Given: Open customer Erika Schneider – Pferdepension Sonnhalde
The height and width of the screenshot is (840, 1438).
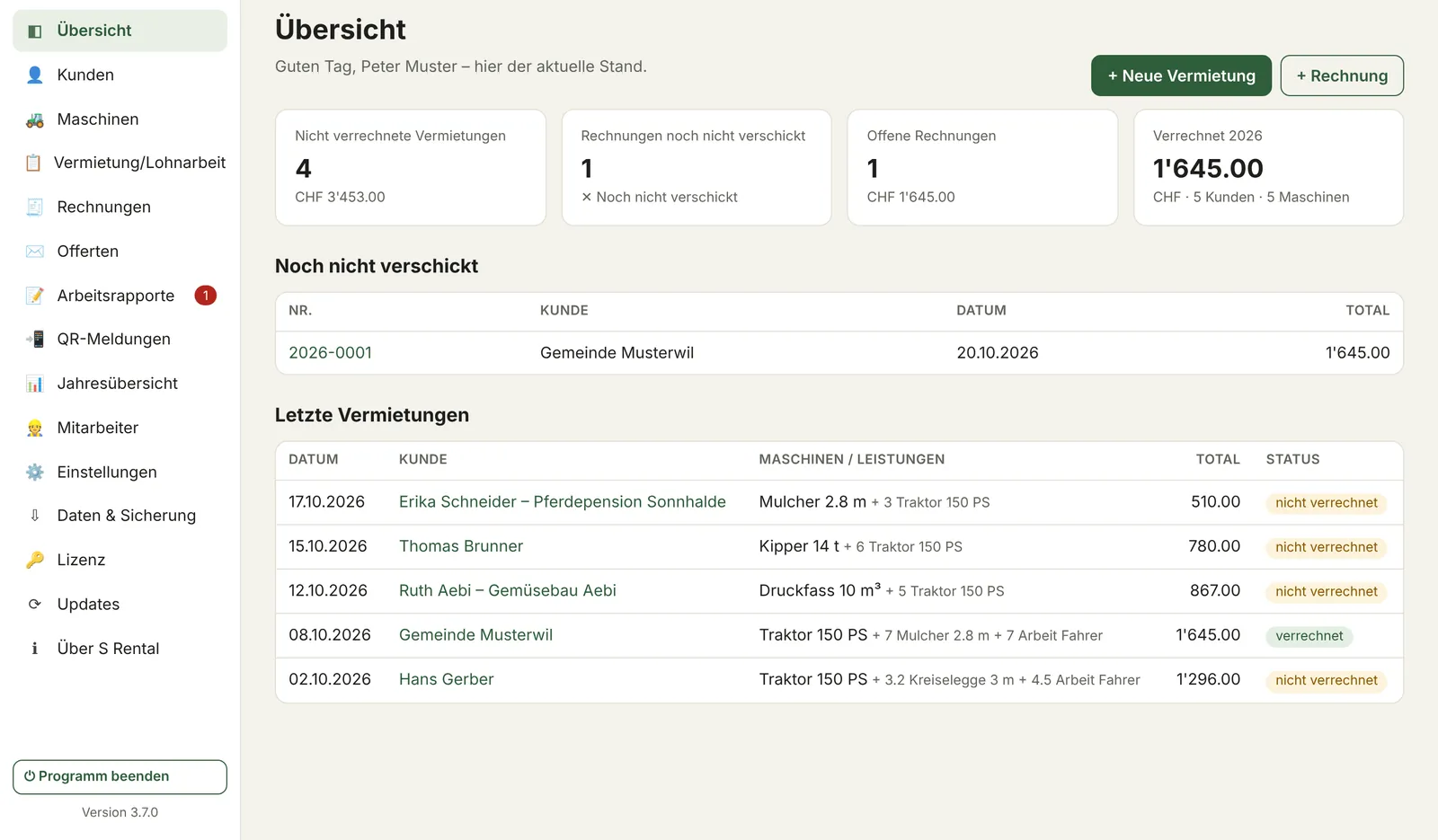Looking at the screenshot, I should [x=563, y=502].
